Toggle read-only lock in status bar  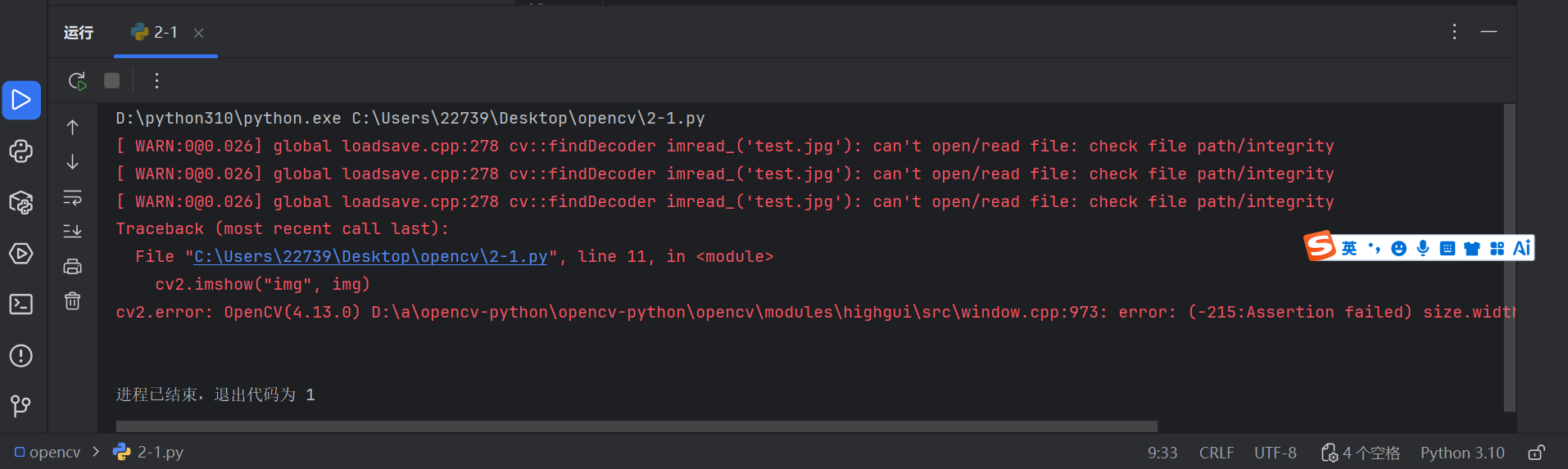tap(1537, 453)
